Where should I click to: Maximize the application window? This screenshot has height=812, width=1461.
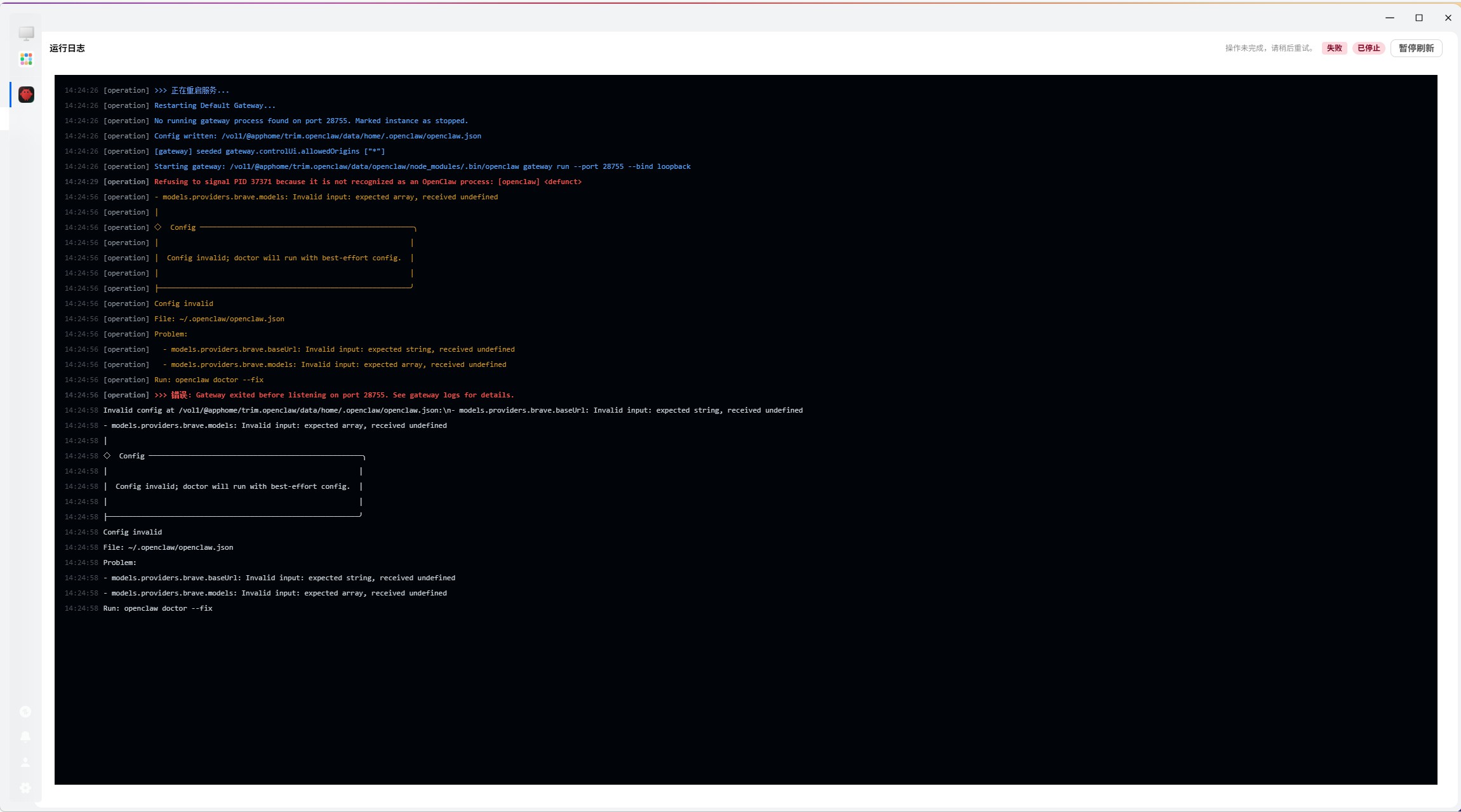[1419, 18]
